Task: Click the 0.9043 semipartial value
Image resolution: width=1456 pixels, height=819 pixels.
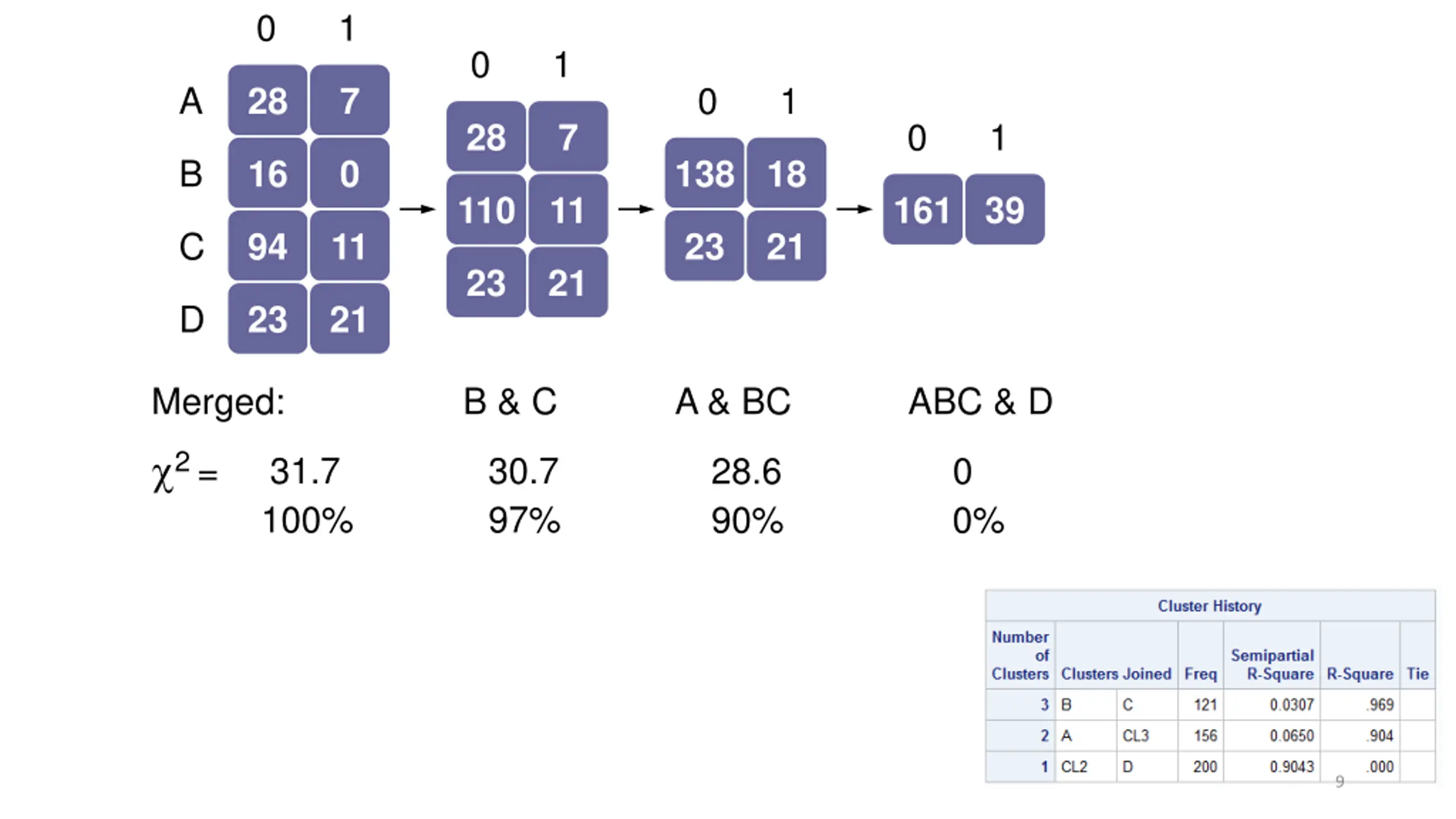Action: [x=1292, y=767]
